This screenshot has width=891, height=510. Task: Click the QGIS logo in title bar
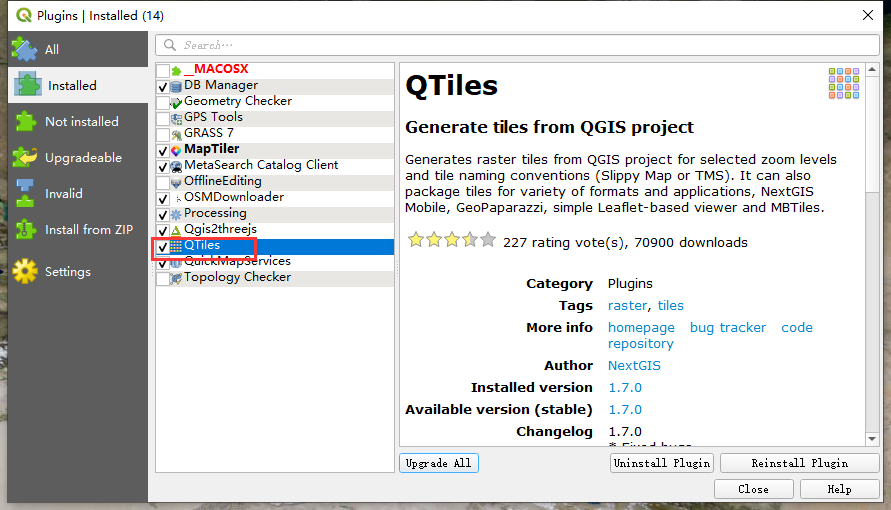pyautogui.click(x=24, y=15)
